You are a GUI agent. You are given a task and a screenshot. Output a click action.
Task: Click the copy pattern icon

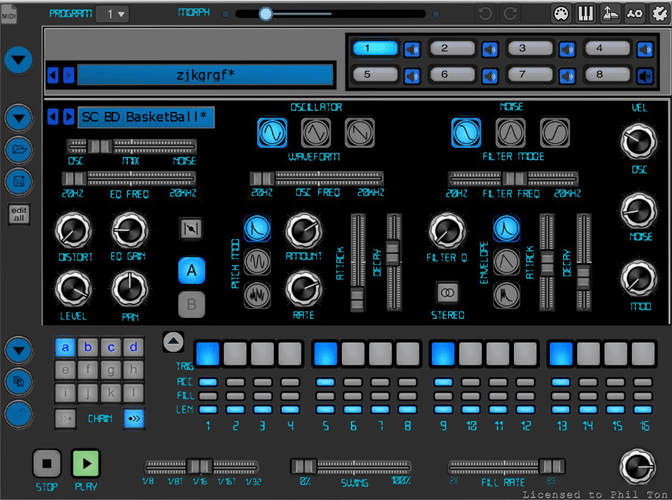pyautogui.click(x=18, y=381)
